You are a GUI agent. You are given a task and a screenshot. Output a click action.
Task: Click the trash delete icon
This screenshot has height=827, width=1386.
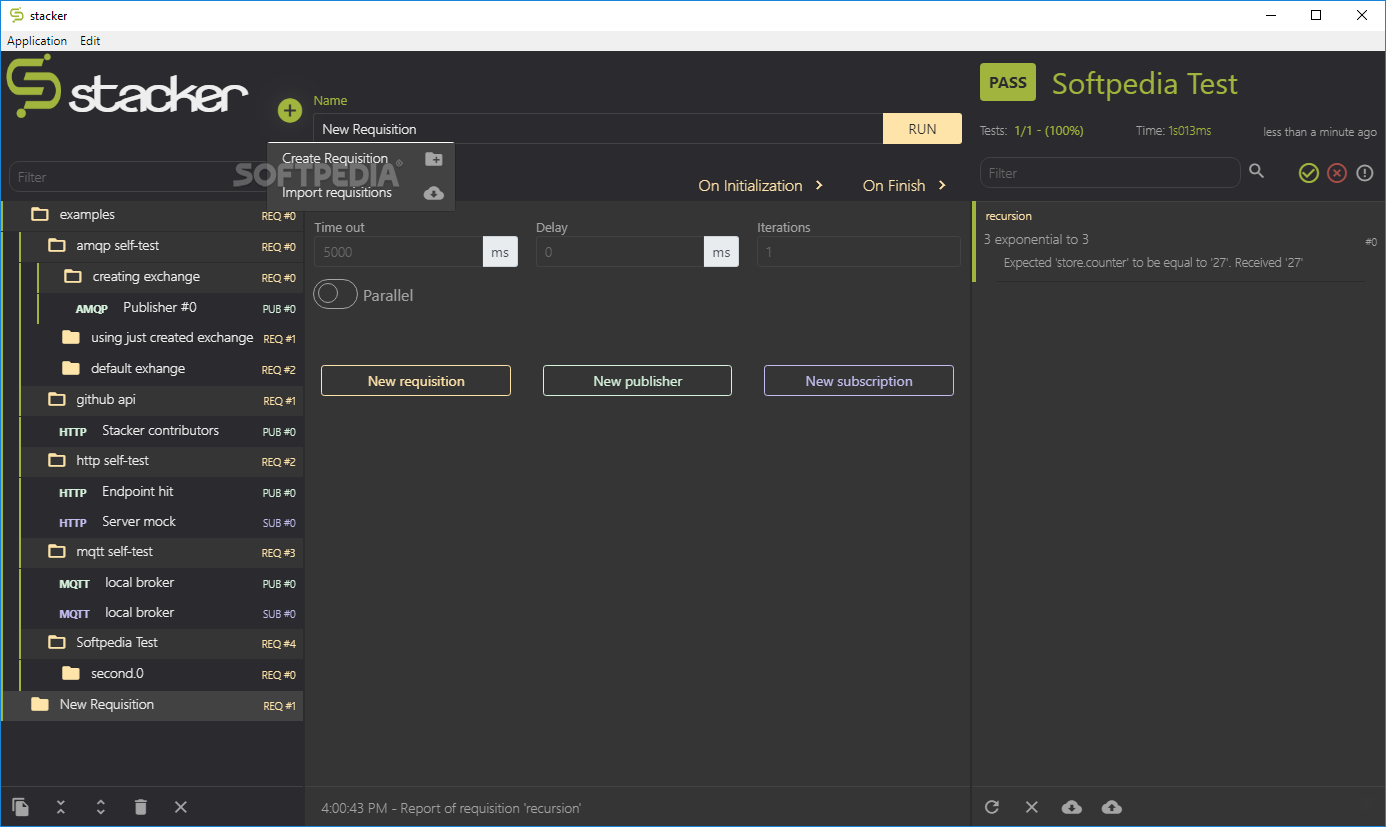[x=141, y=807]
